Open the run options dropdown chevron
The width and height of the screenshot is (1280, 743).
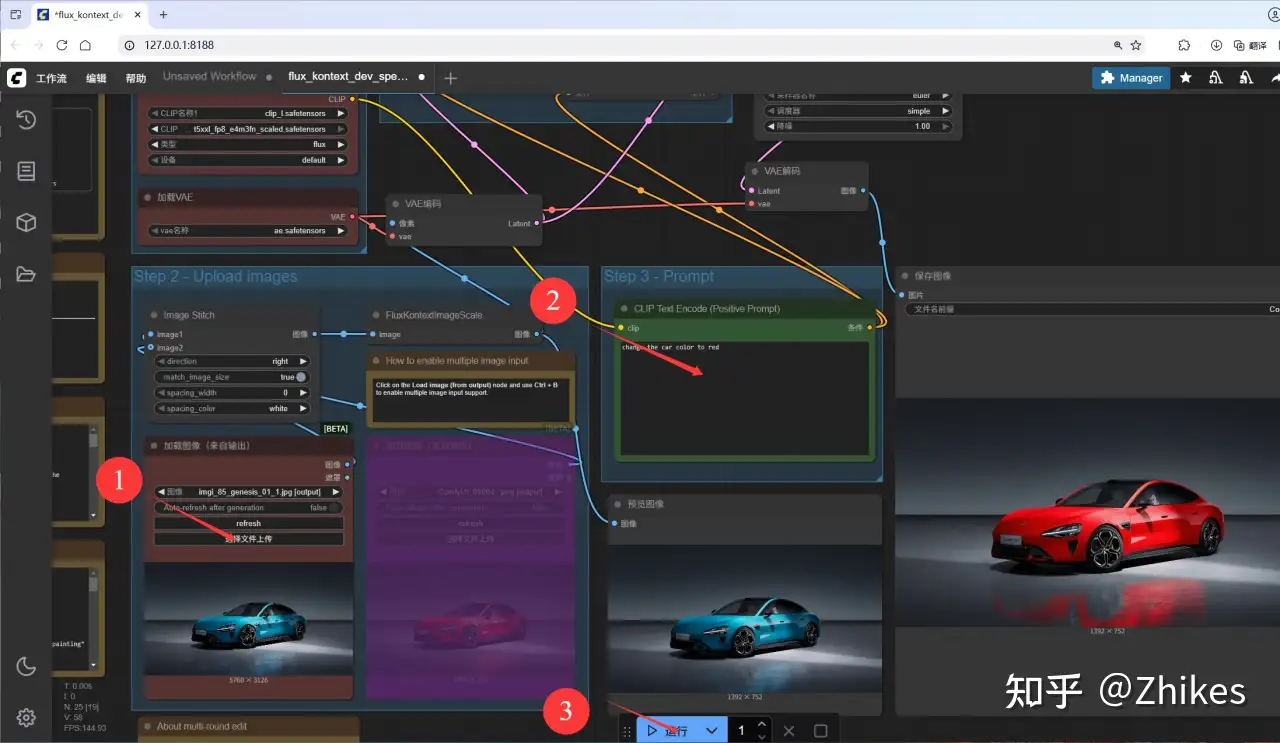tap(711, 731)
